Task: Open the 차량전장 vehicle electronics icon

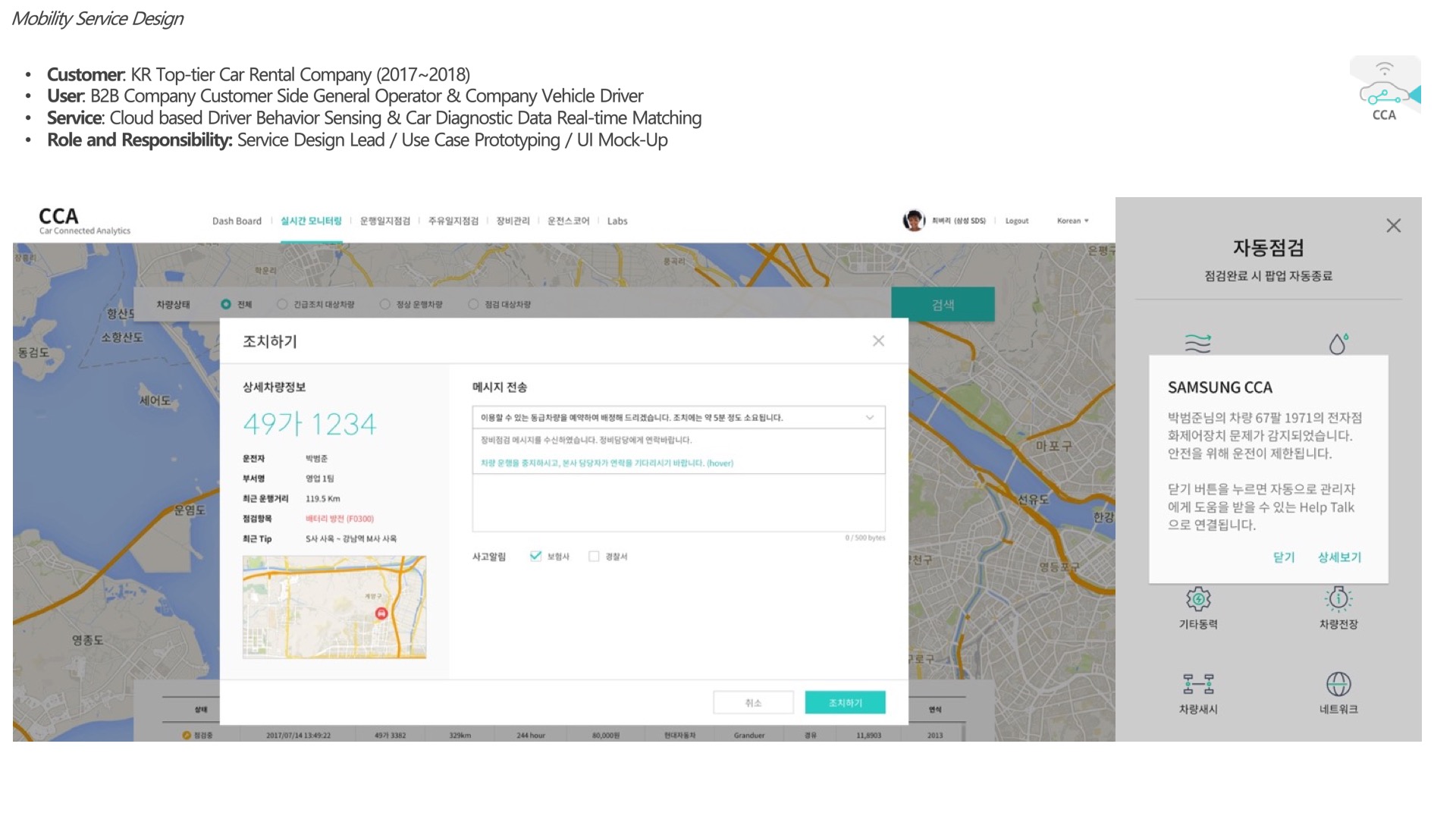Action: tap(1338, 599)
